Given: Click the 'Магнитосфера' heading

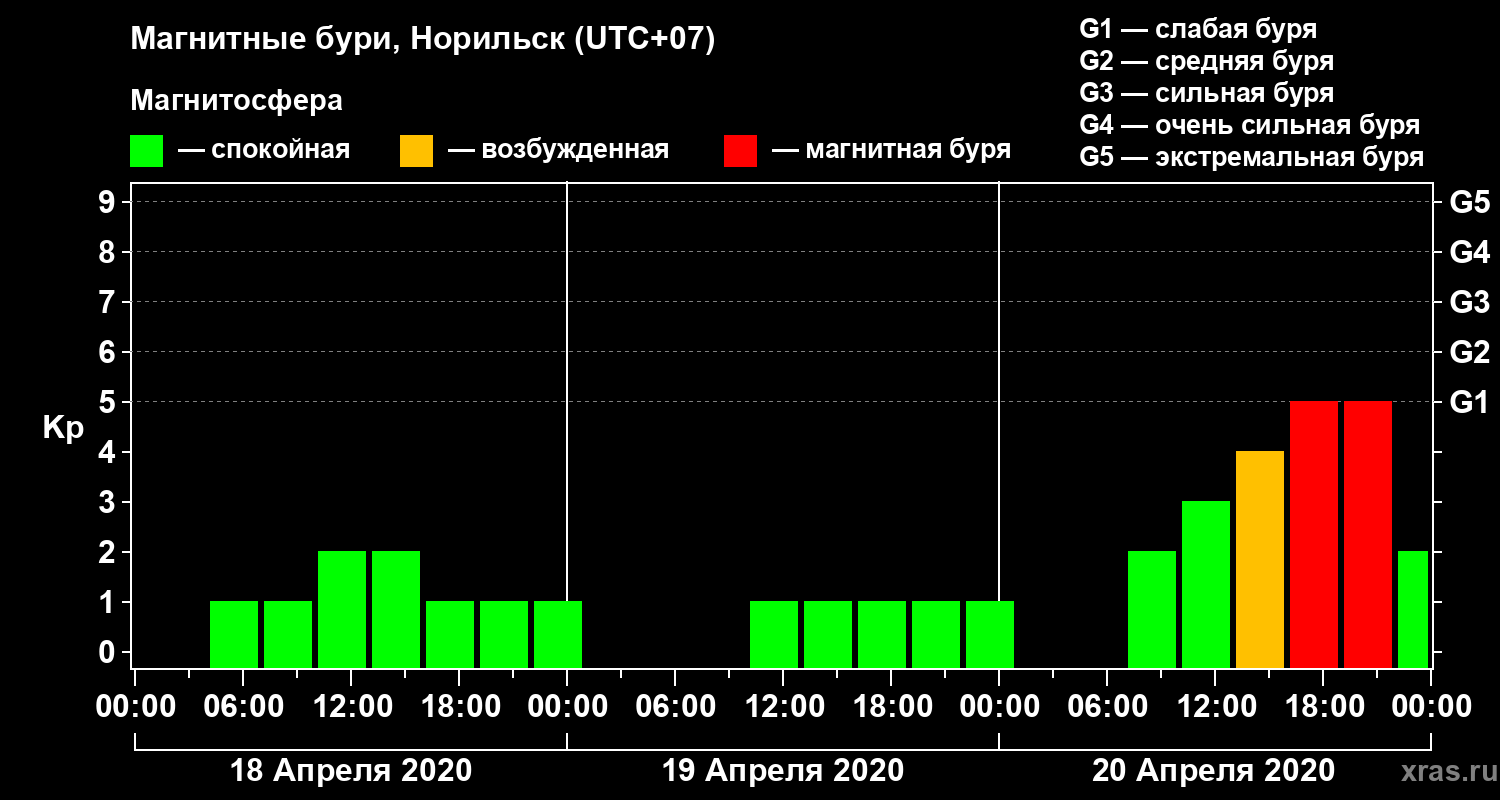Looking at the screenshot, I should point(236,101).
